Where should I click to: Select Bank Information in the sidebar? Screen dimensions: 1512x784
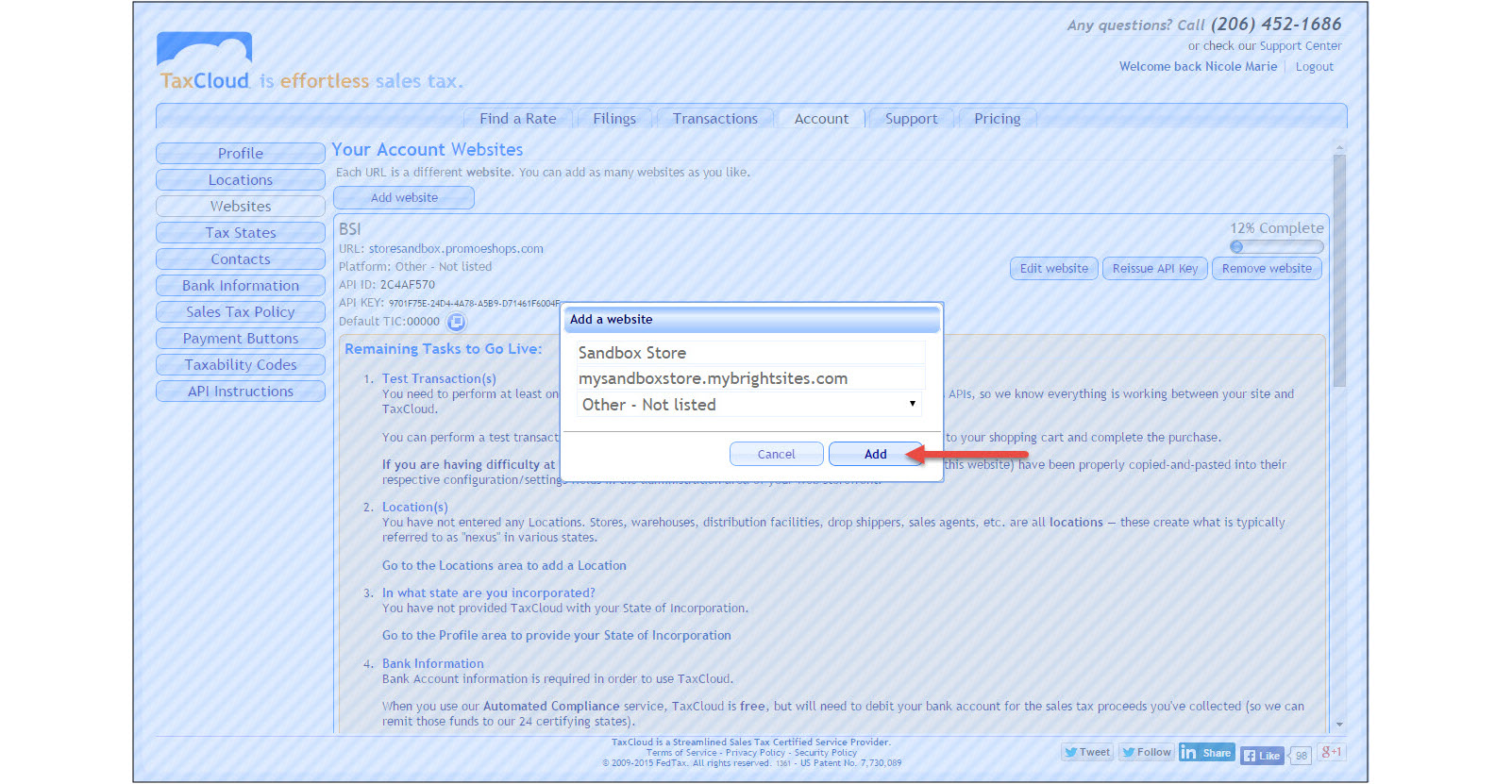pos(241,286)
